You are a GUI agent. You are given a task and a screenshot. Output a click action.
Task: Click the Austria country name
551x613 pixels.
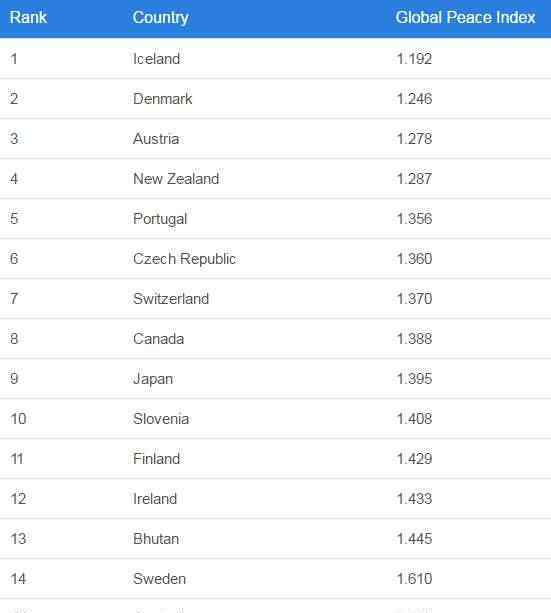(x=156, y=139)
